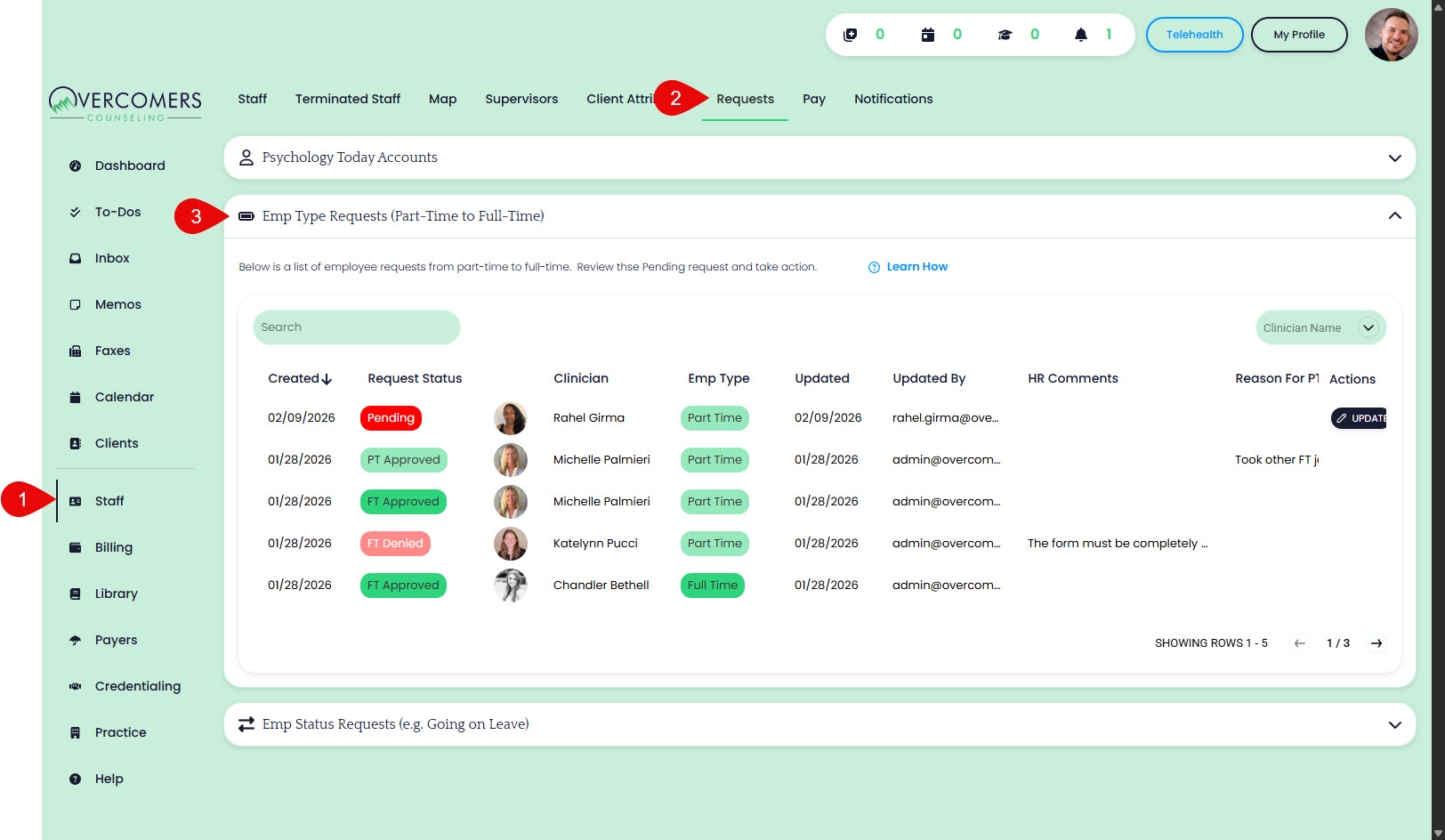The image size is (1445, 840).
Task: Click rahel.girma@ove... updated-by cell
Action: point(945,418)
